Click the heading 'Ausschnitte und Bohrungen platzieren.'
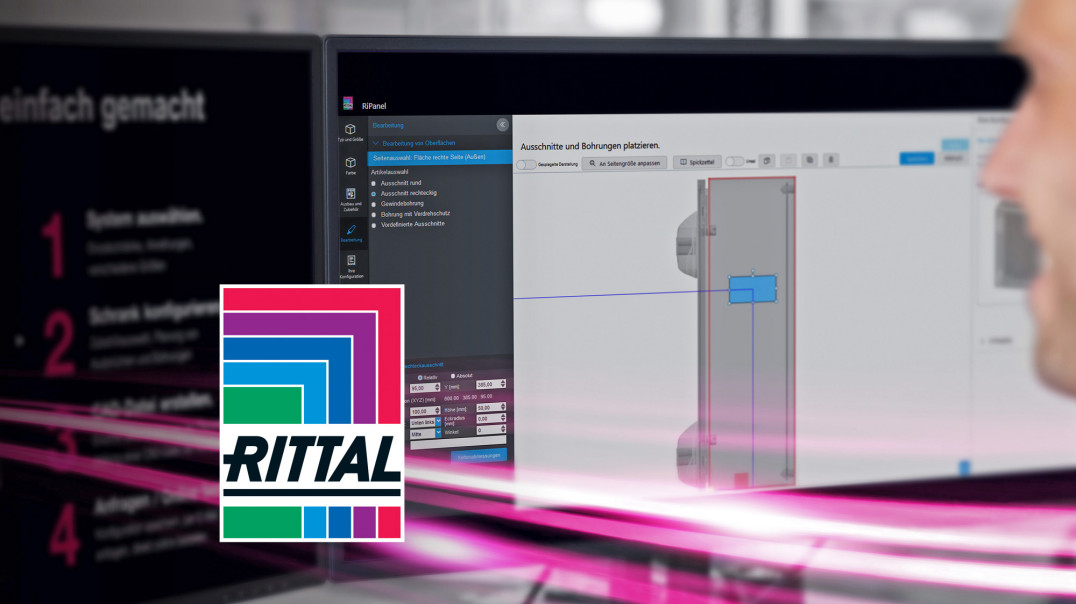The height and width of the screenshot is (604, 1076). point(590,146)
